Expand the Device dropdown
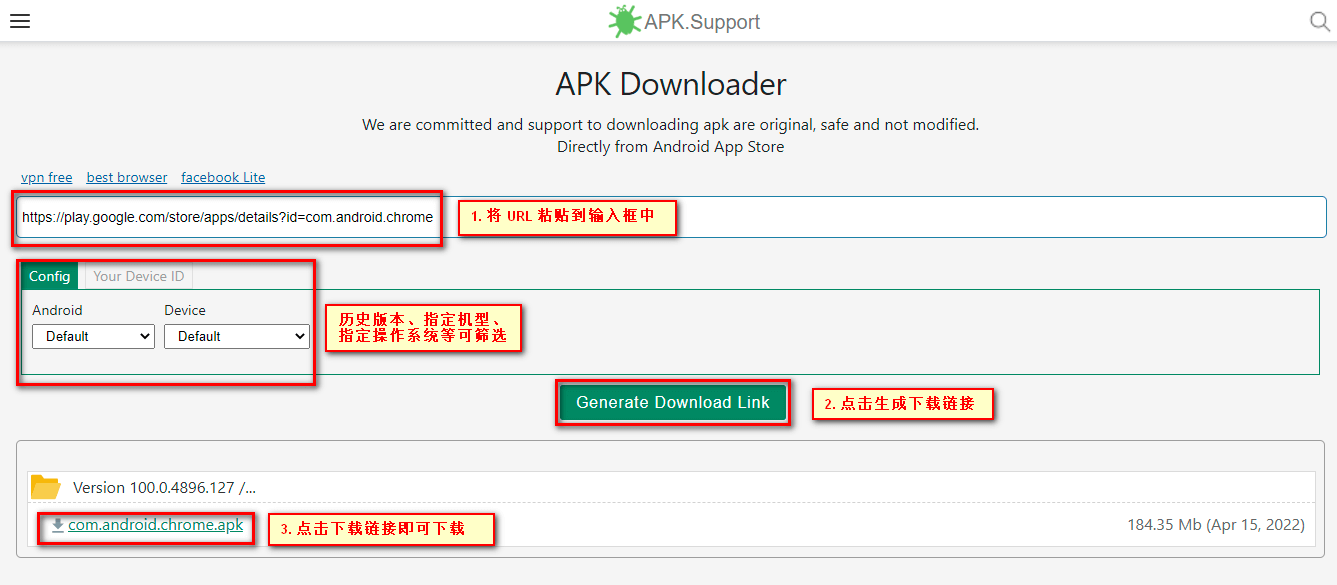This screenshot has width=1337, height=585. tap(237, 336)
